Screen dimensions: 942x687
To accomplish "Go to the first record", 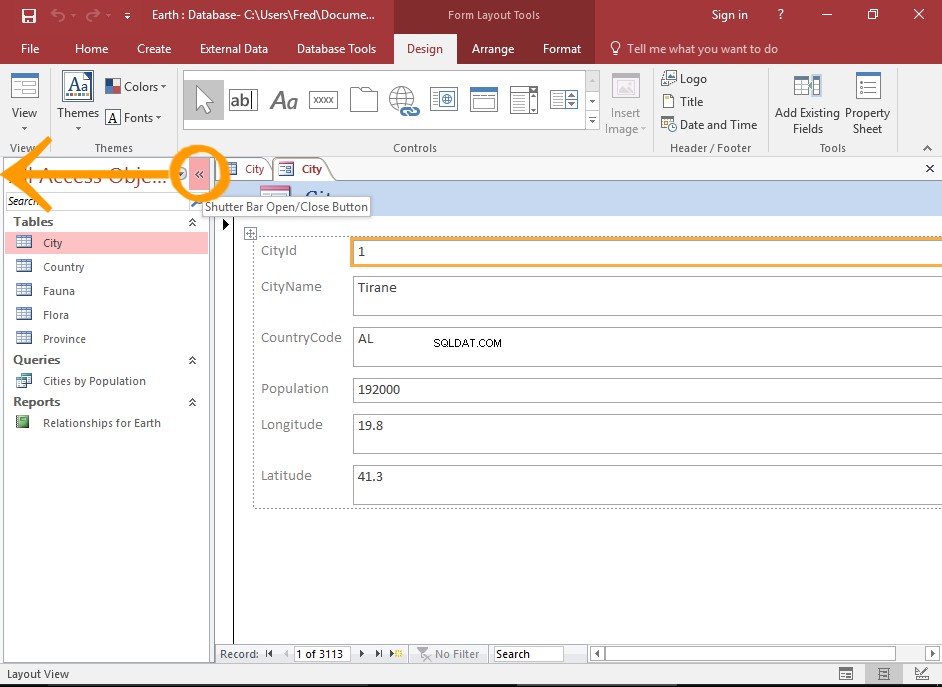I will click(x=269, y=653).
